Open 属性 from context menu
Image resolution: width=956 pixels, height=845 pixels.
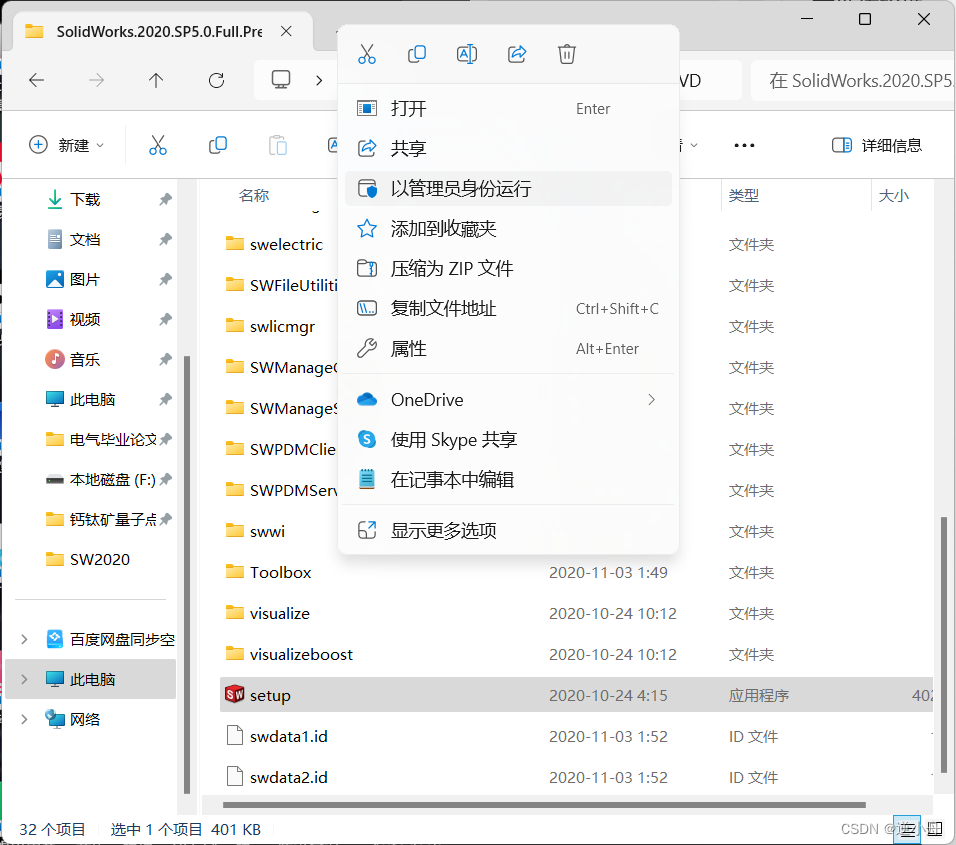508,349
